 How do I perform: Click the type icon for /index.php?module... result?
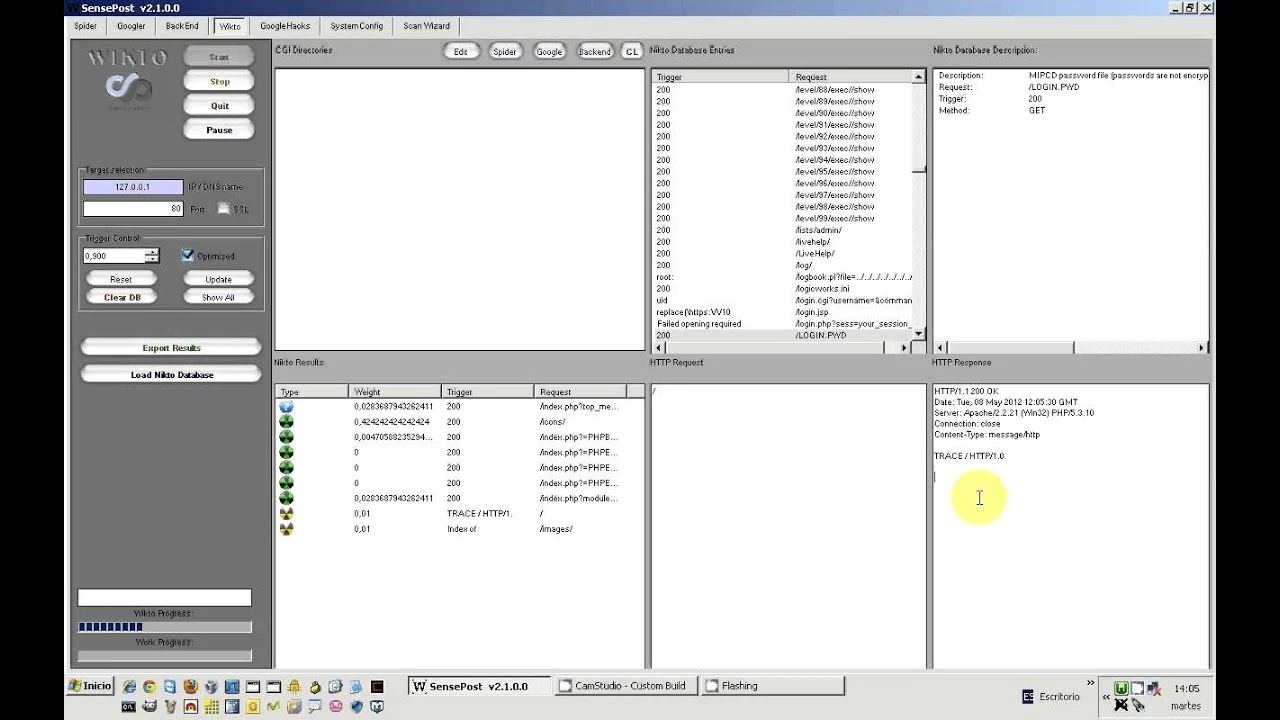[287, 498]
